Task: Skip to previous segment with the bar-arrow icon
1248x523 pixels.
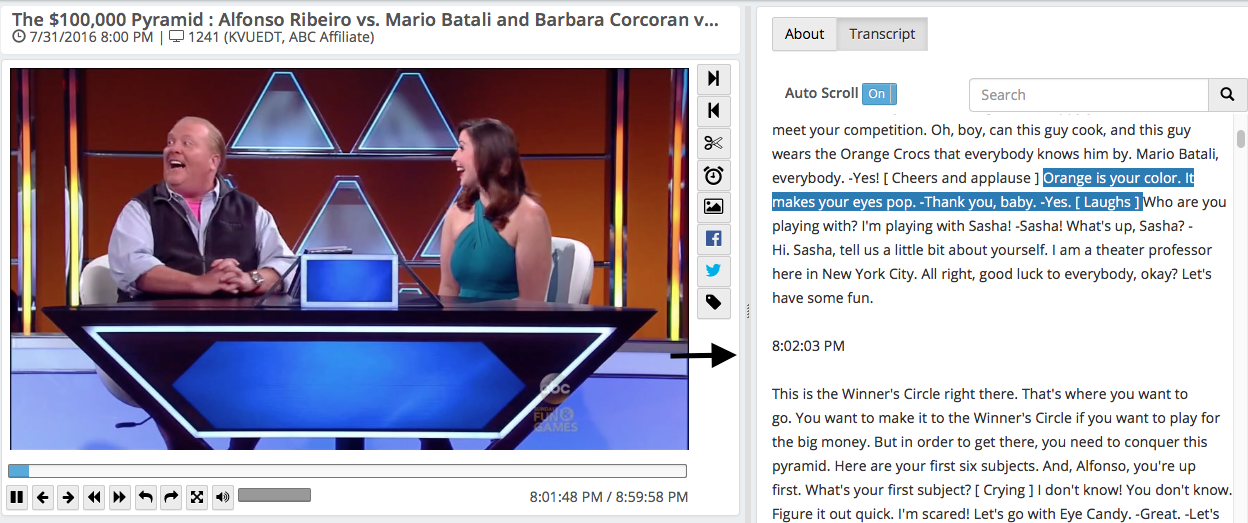Action: point(713,111)
